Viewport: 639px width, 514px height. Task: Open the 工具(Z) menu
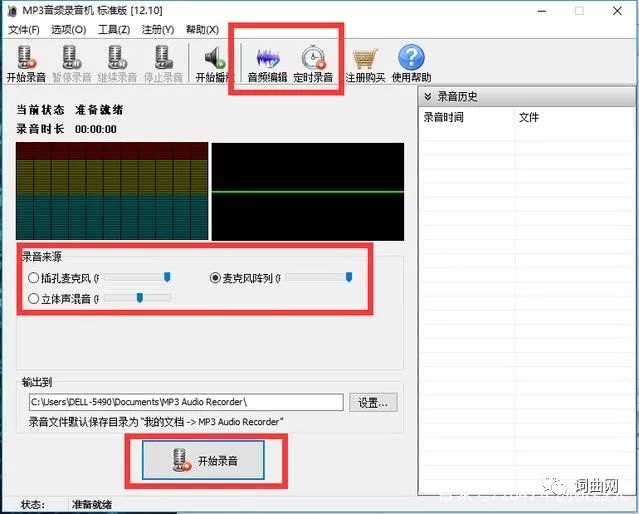click(114, 30)
